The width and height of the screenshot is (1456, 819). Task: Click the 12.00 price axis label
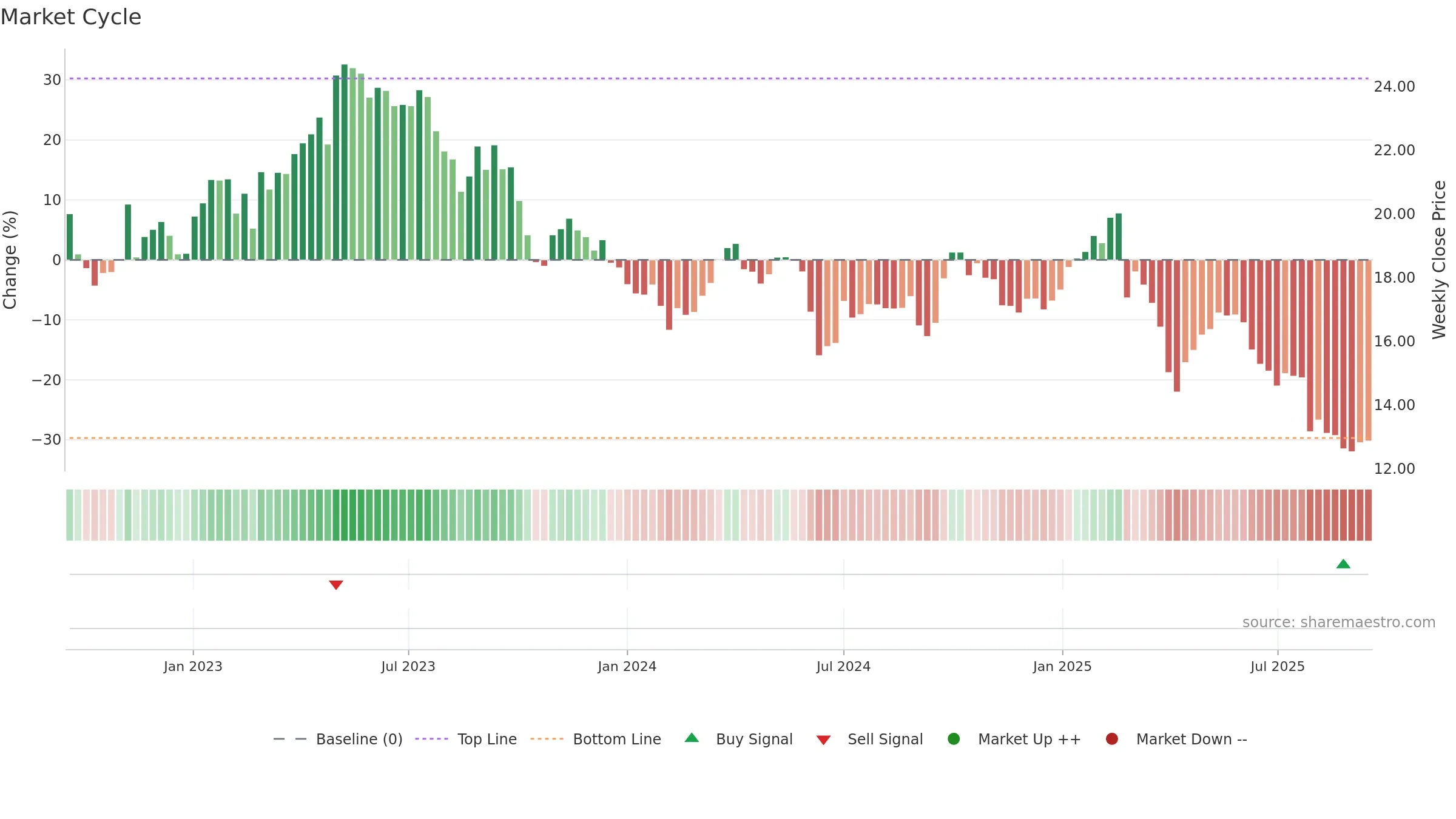[1394, 469]
